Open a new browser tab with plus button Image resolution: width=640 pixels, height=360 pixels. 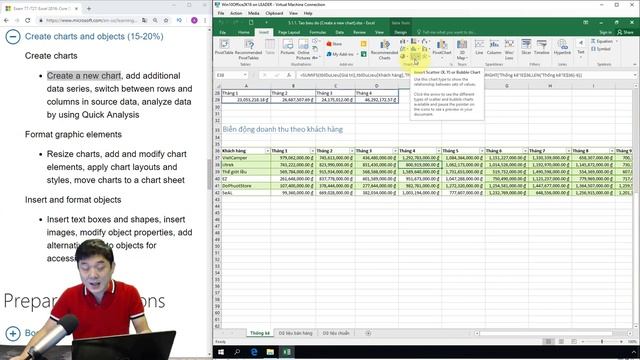tap(89, 8)
